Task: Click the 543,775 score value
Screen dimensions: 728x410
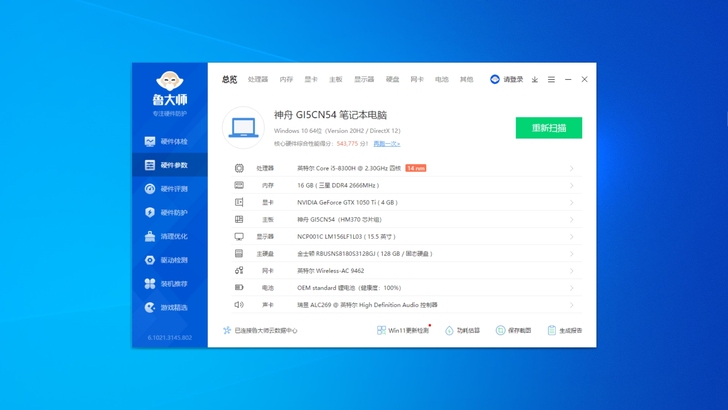Action: [347, 144]
